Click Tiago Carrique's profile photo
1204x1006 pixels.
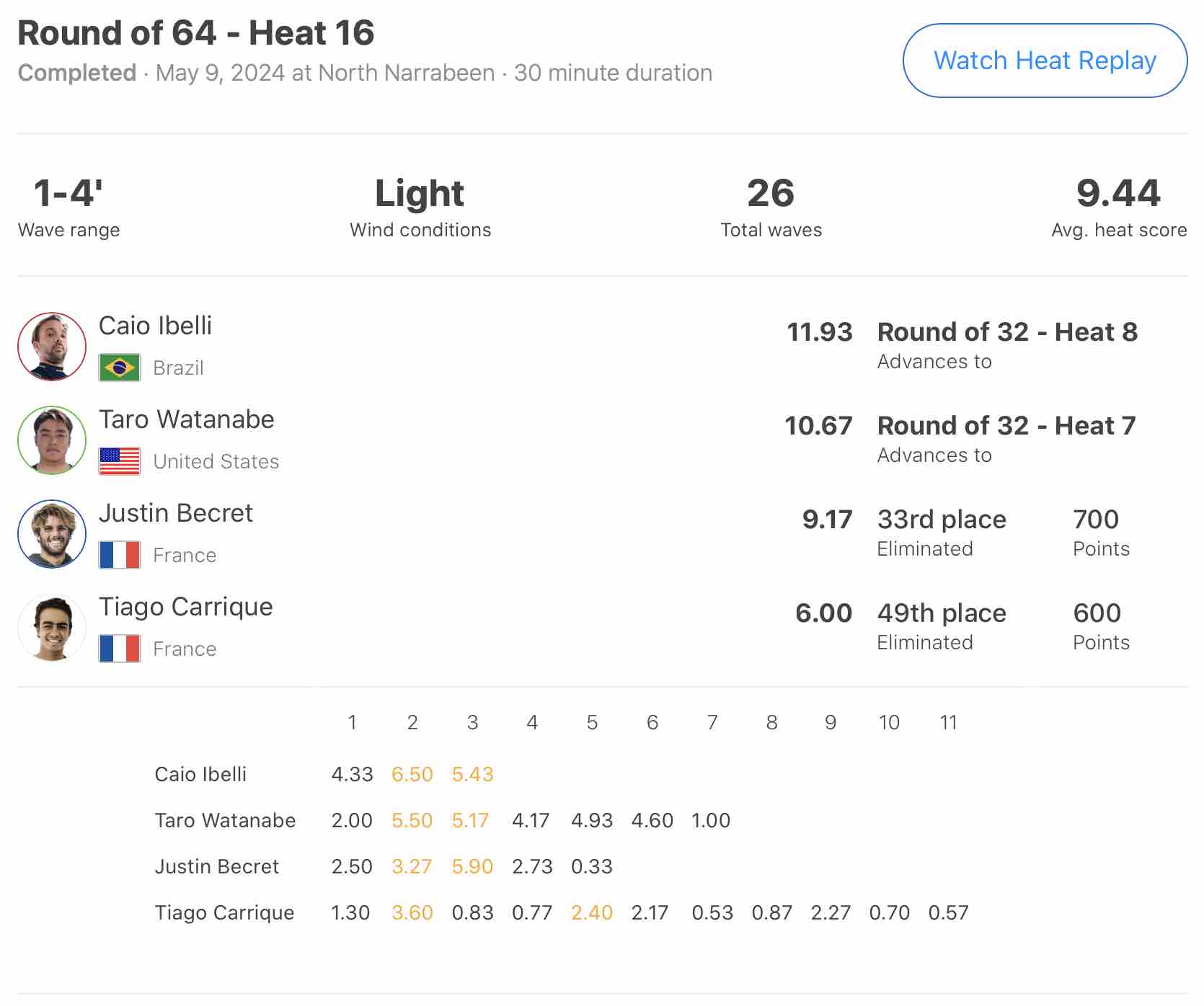click(x=52, y=628)
